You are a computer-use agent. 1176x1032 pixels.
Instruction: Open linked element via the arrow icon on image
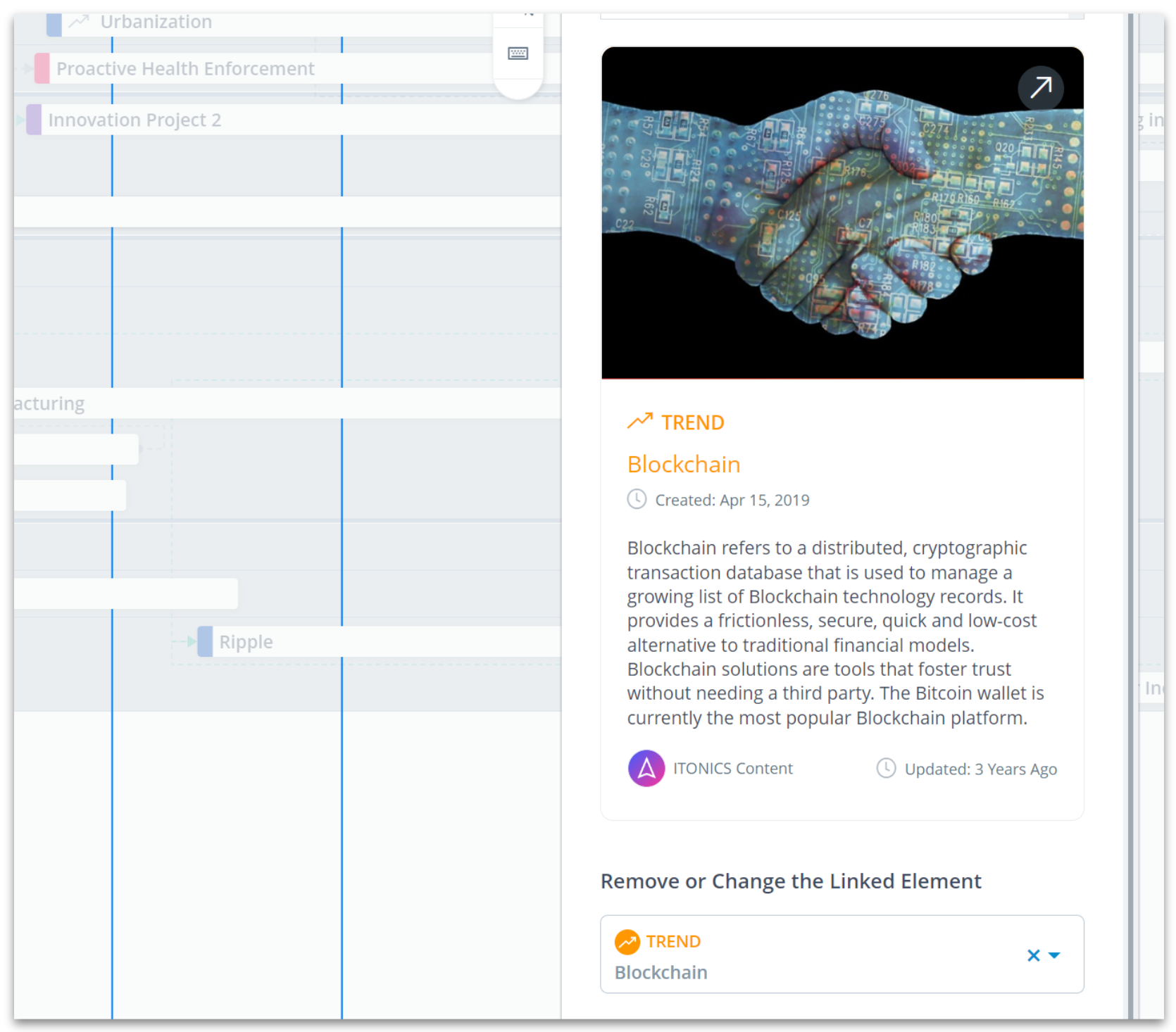click(1040, 88)
